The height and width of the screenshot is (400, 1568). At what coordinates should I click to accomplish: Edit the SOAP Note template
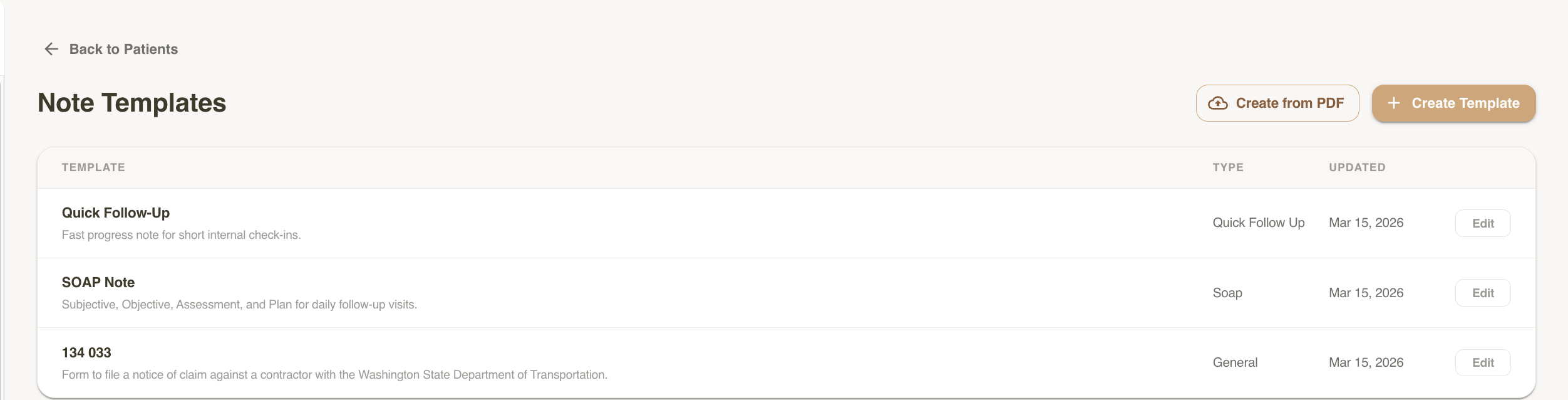pos(1482,293)
